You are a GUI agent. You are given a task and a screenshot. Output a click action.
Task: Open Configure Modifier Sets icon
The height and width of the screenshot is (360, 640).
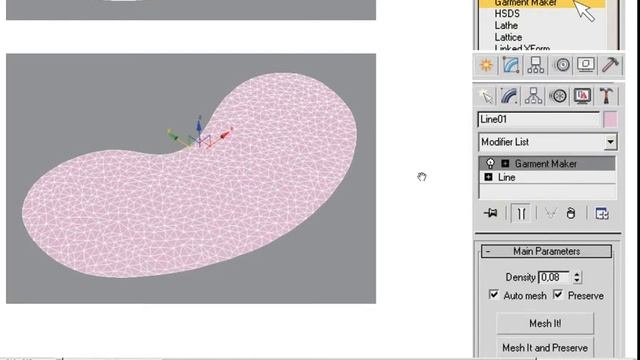[602, 213]
